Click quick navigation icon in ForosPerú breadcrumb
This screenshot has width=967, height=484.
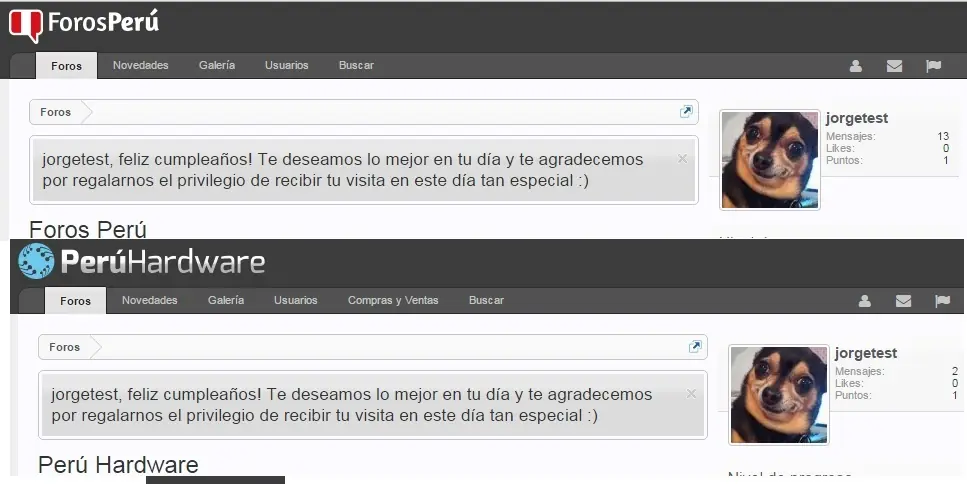pos(686,112)
